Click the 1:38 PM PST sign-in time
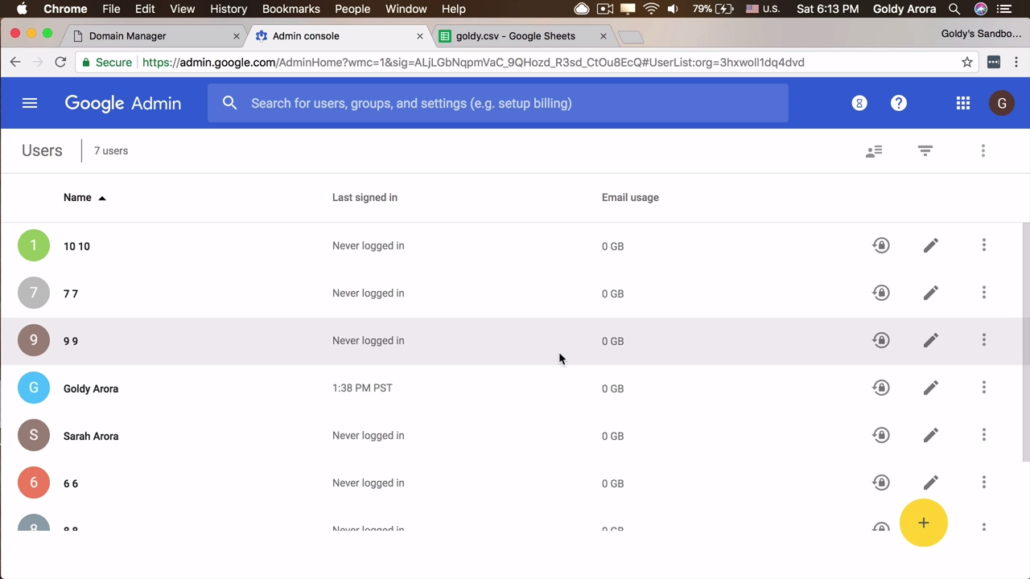Screen dimensions: 1030x579 pos(362,388)
